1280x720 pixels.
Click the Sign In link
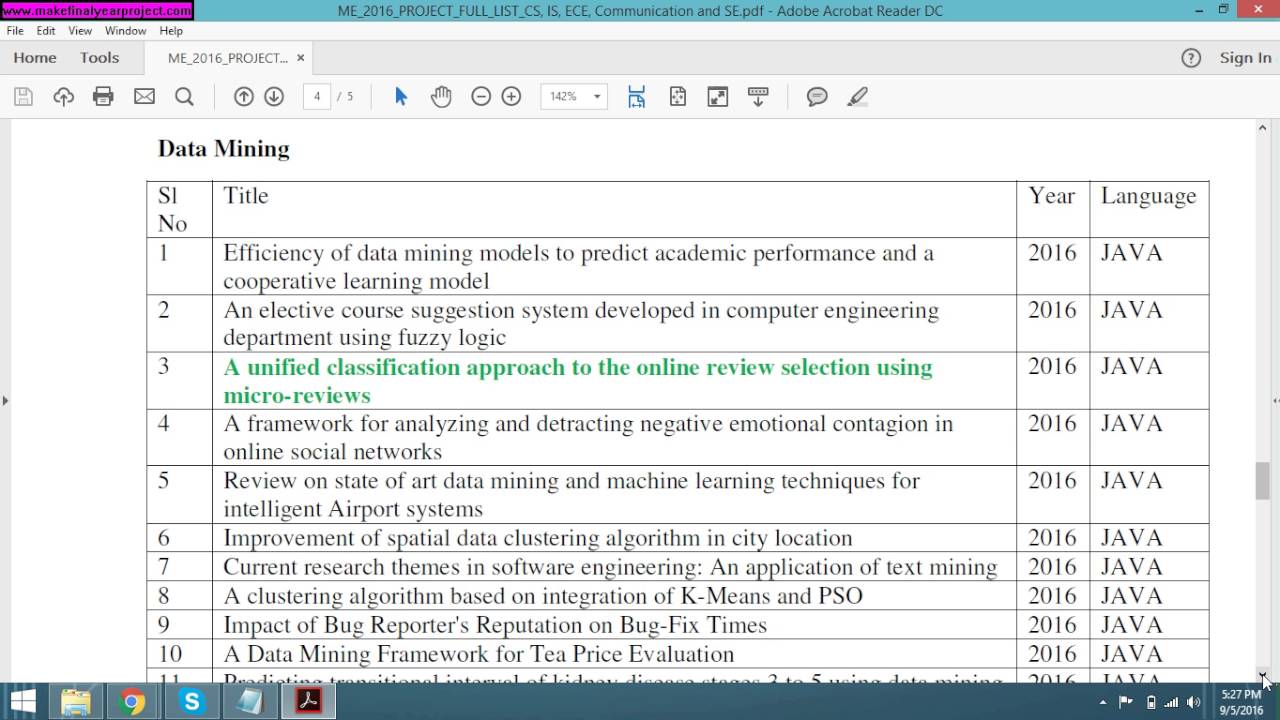(1245, 58)
